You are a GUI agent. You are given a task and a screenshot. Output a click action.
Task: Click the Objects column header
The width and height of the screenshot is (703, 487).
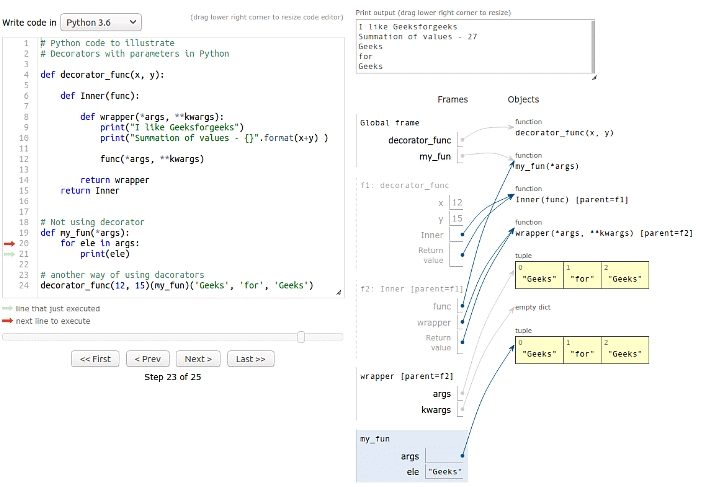click(x=523, y=100)
